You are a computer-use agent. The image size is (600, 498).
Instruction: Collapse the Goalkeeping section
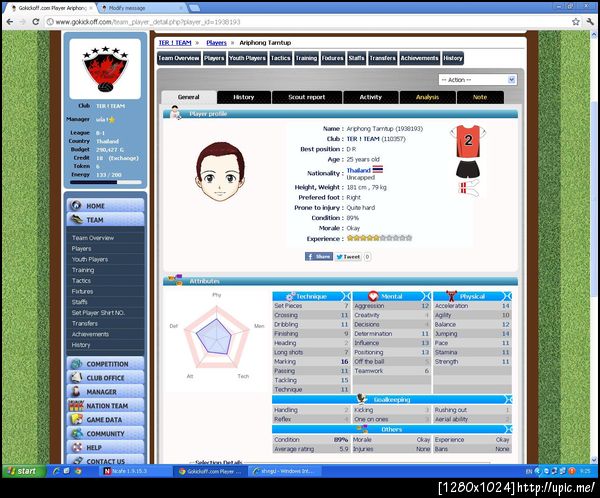pos(508,400)
